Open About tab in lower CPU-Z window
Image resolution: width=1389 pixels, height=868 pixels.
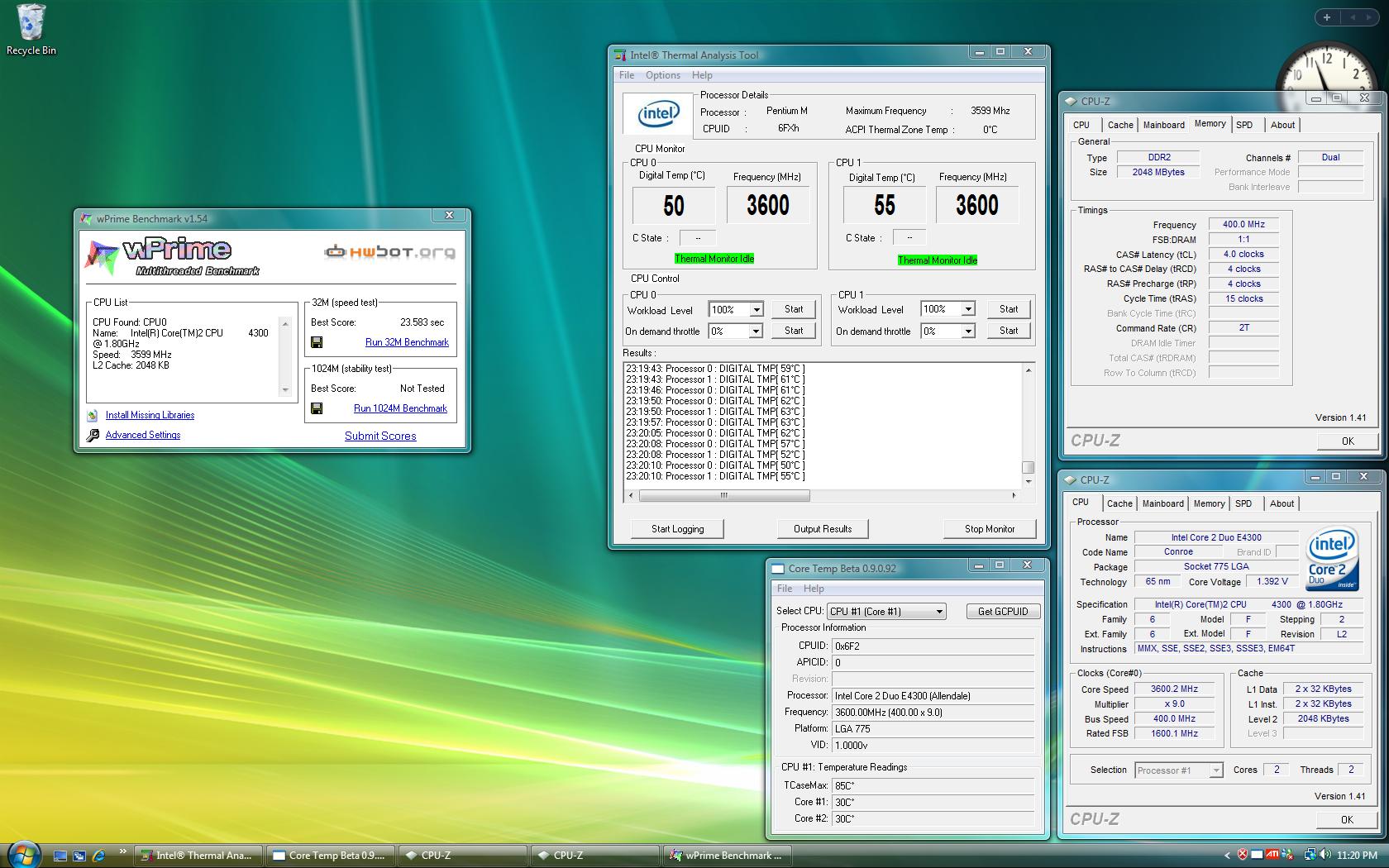click(1282, 503)
